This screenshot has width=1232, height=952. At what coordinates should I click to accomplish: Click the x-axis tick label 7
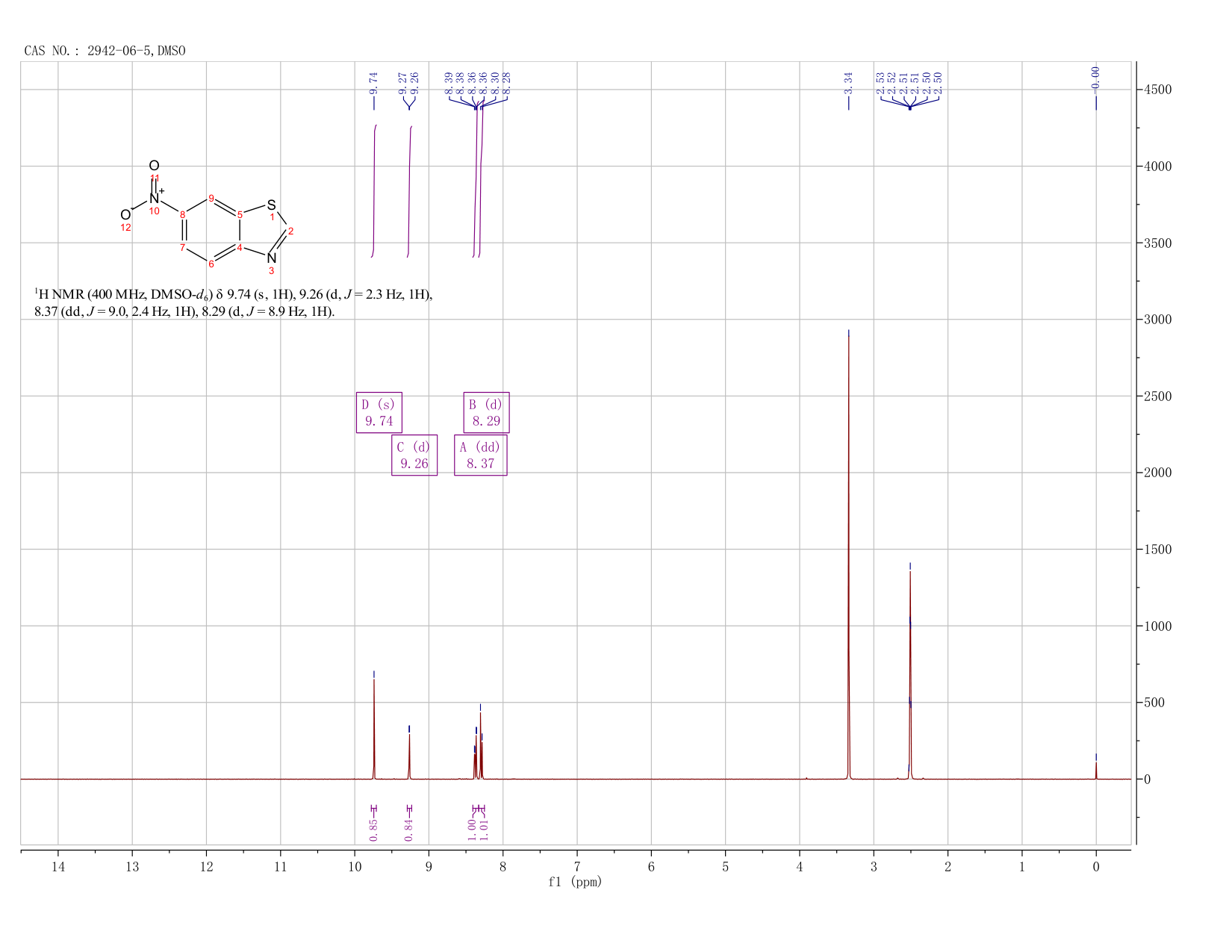(x=577, y=867)
